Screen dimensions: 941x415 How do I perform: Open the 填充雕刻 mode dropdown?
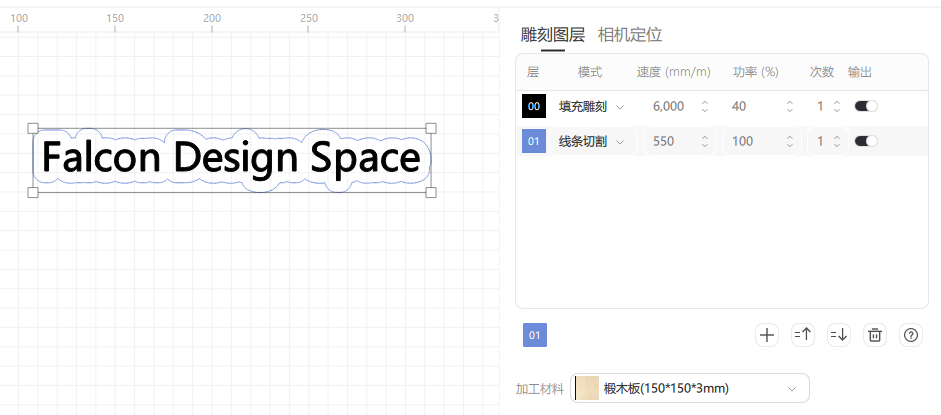pos(591,106)
